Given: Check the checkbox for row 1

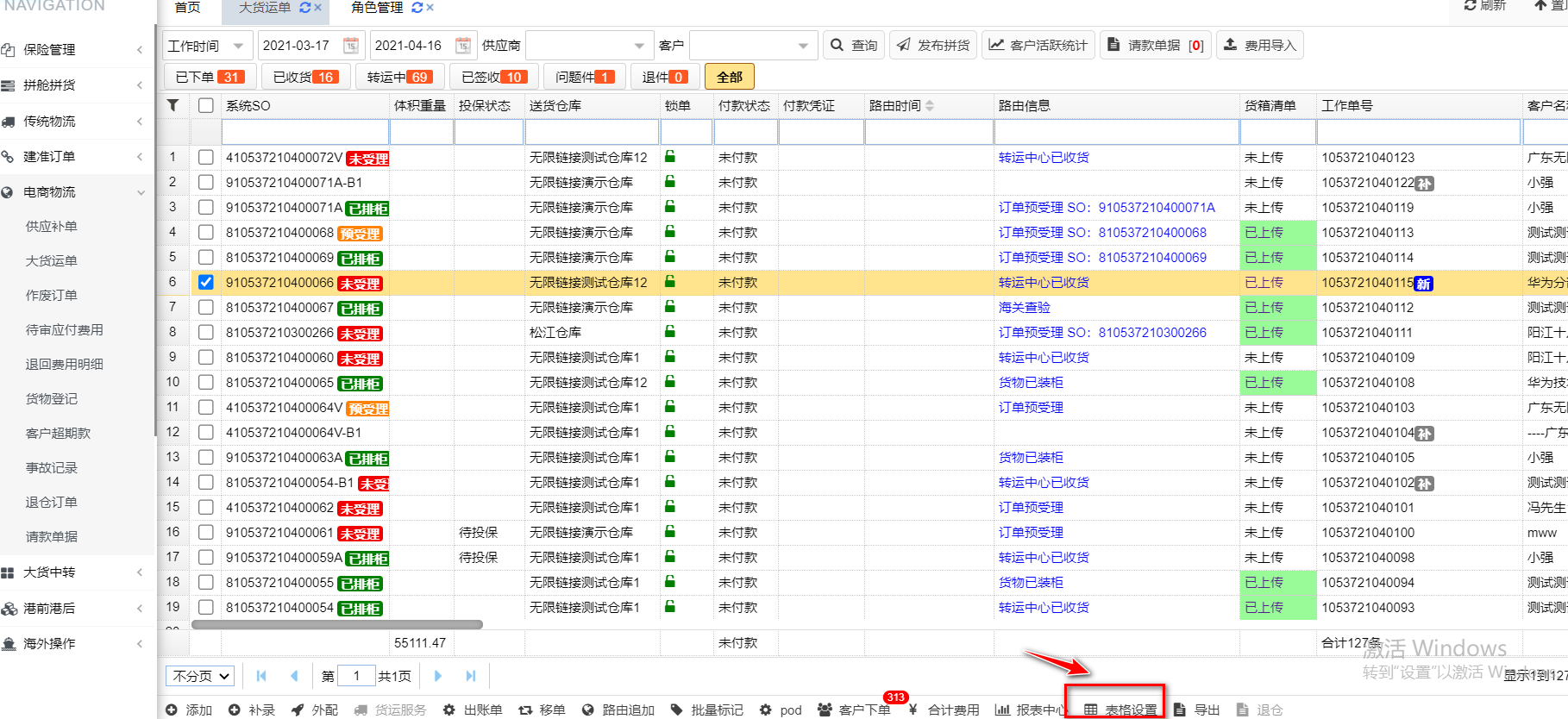Looking at the screenshot, I should pos(205,157).
